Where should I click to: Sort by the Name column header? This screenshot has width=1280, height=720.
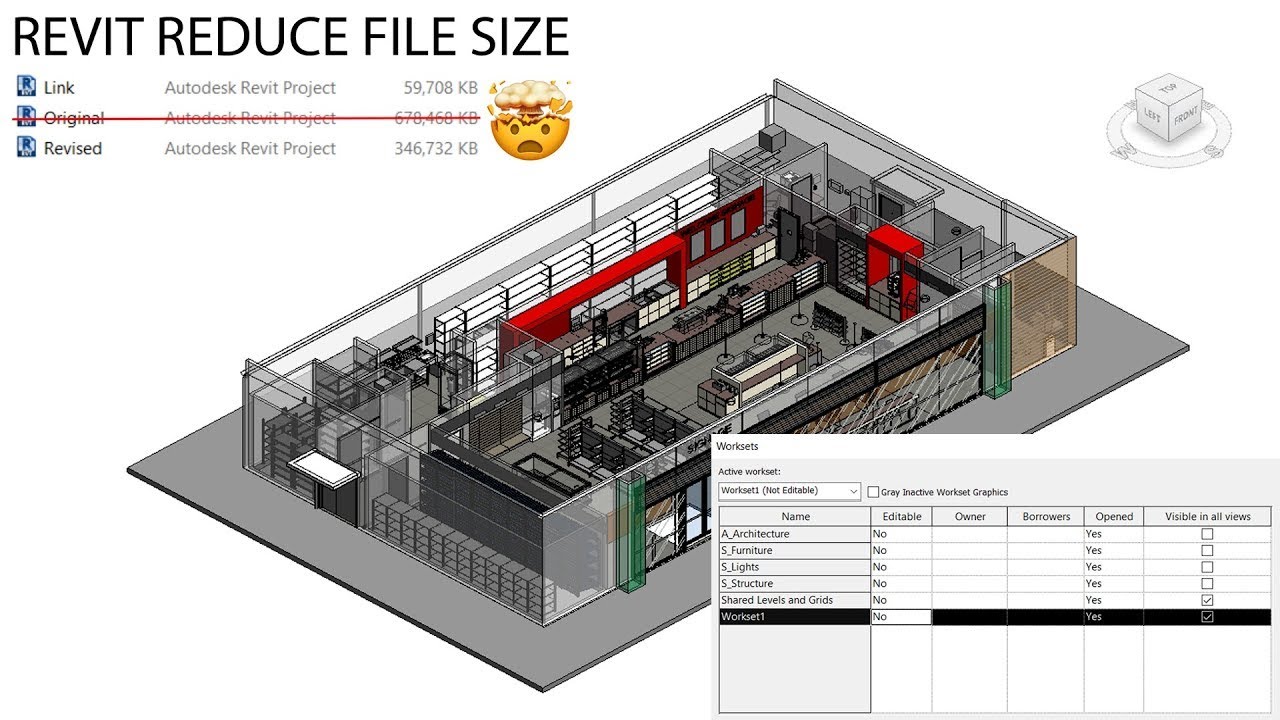[x=795, y=516]
